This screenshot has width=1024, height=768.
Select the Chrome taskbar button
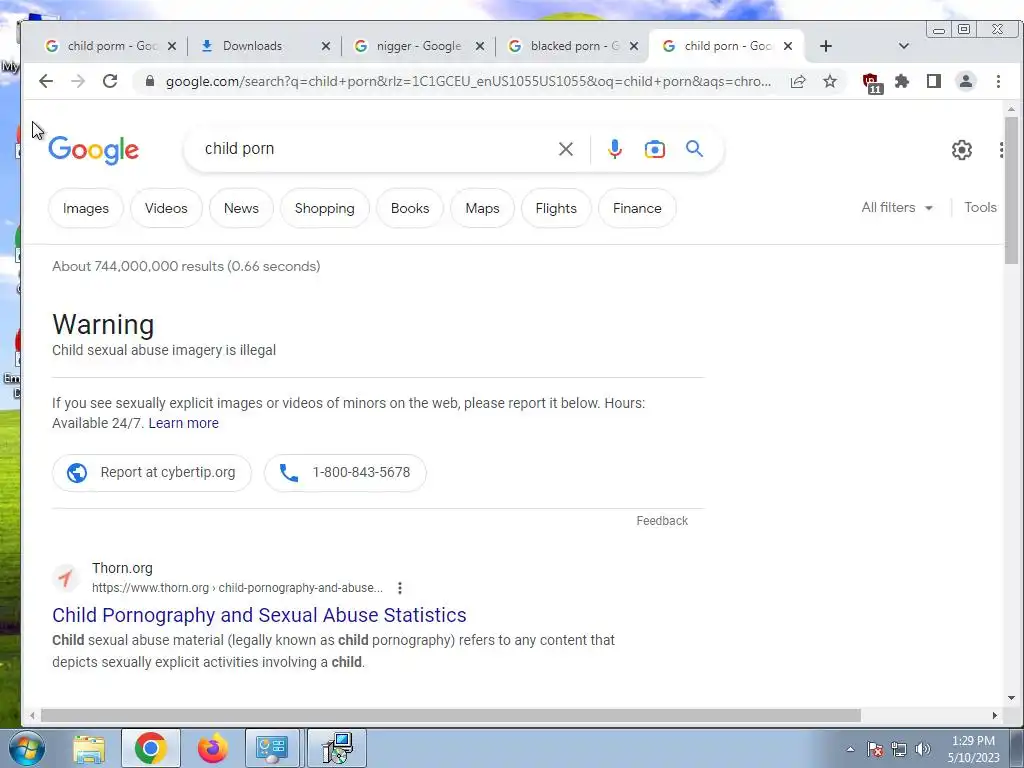click(150, 748)
